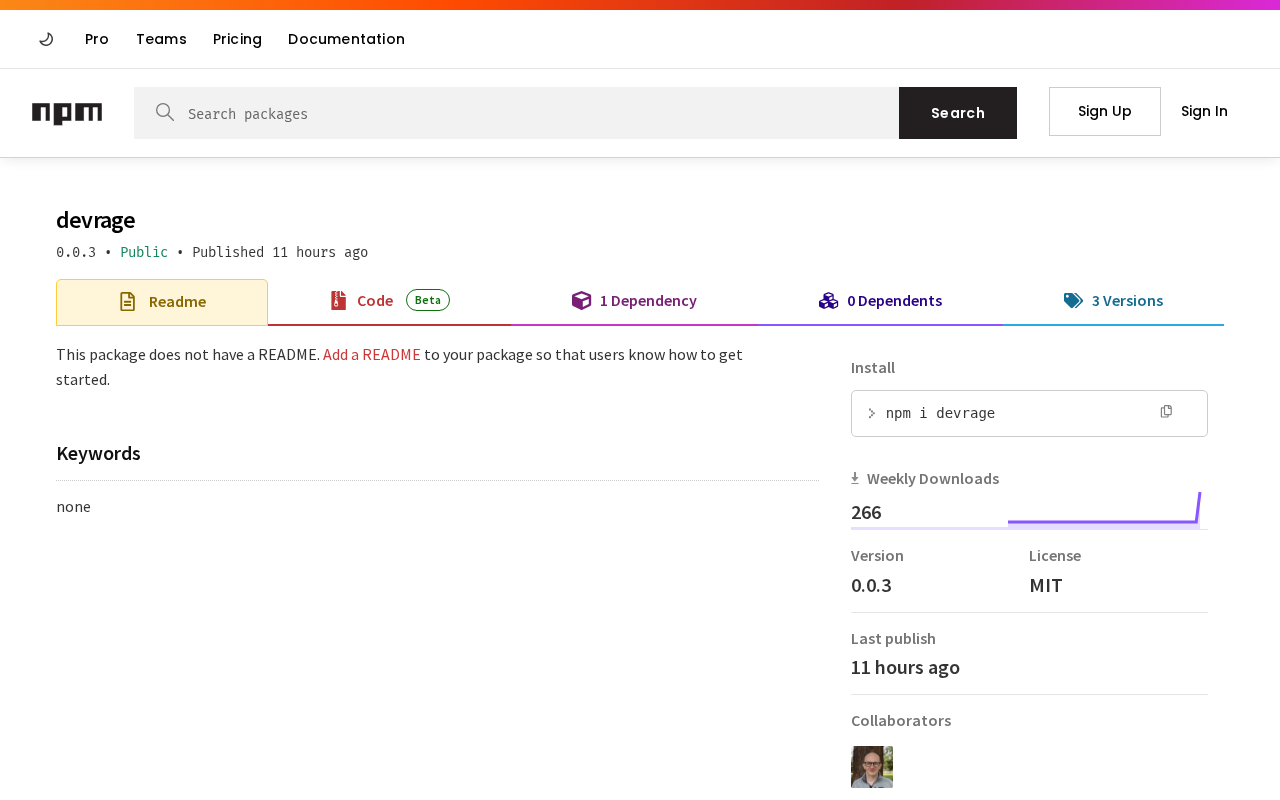Click the Readme tab document icon
This screenshot has width=1280, height=800.
[x=128, y=302]
